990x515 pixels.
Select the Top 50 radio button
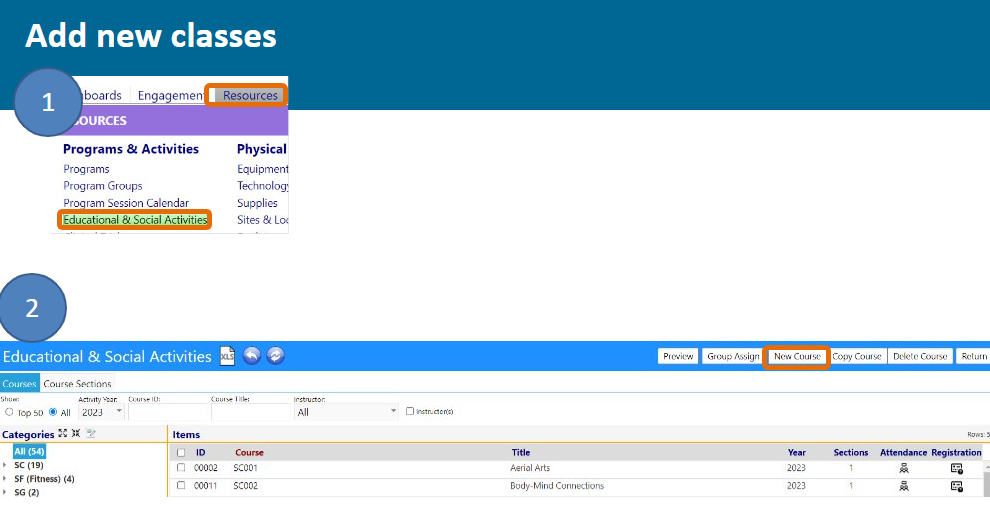pos(9,412)
